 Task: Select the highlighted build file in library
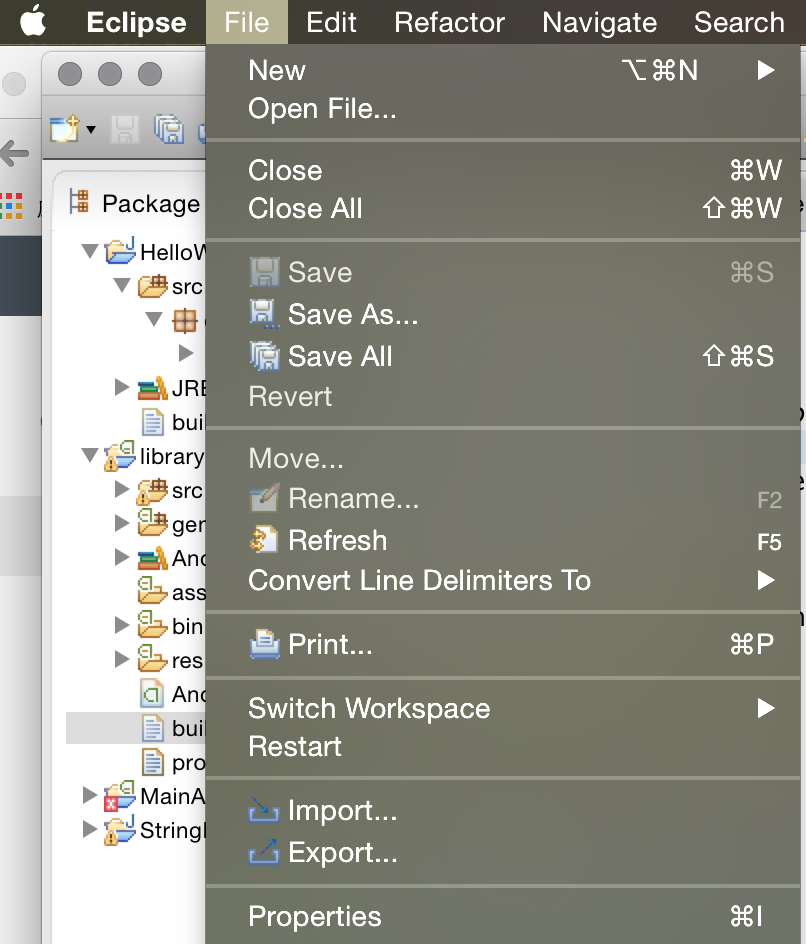[x=136, y=728]
